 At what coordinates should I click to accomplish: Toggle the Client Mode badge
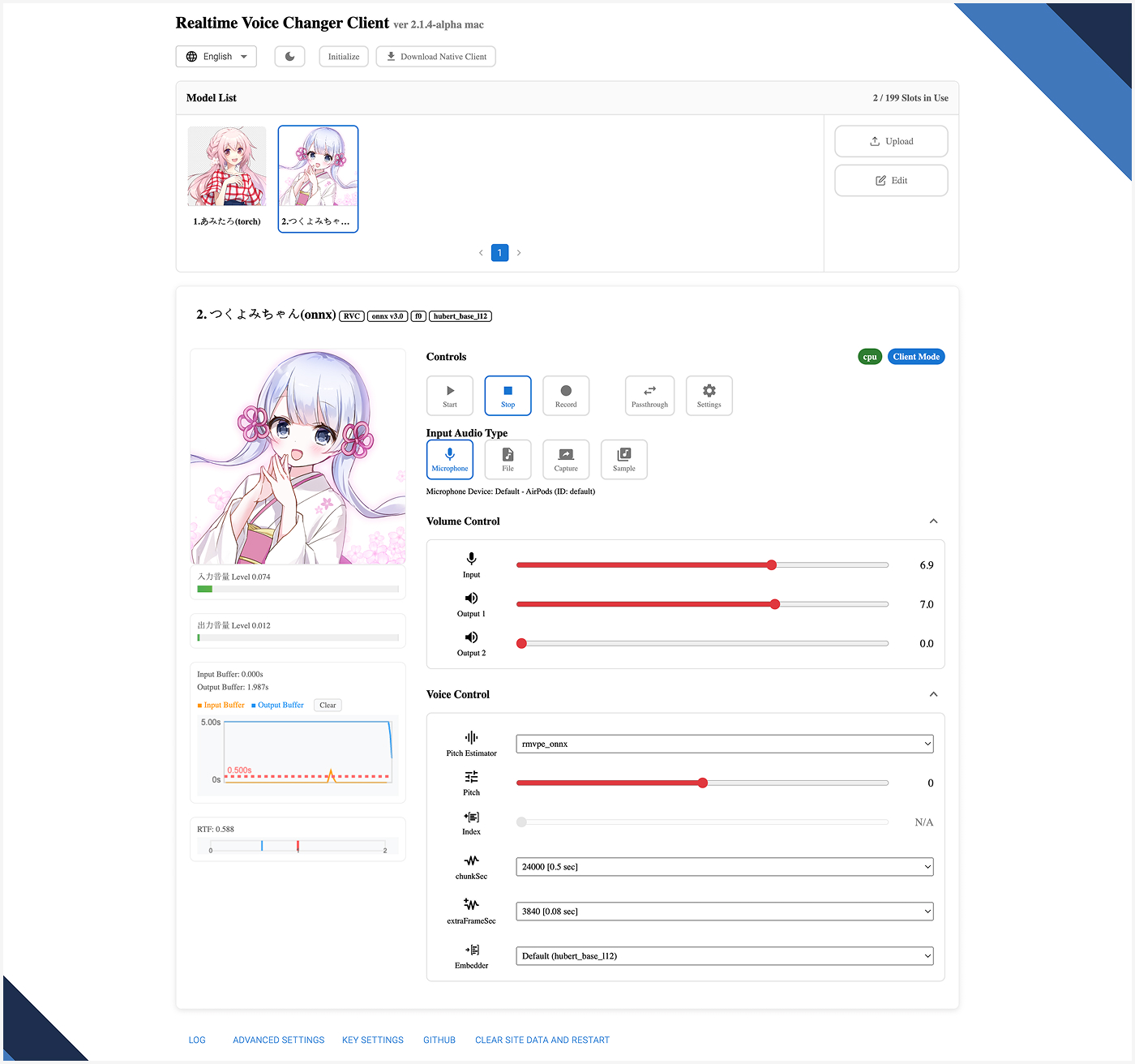[916, 357]
